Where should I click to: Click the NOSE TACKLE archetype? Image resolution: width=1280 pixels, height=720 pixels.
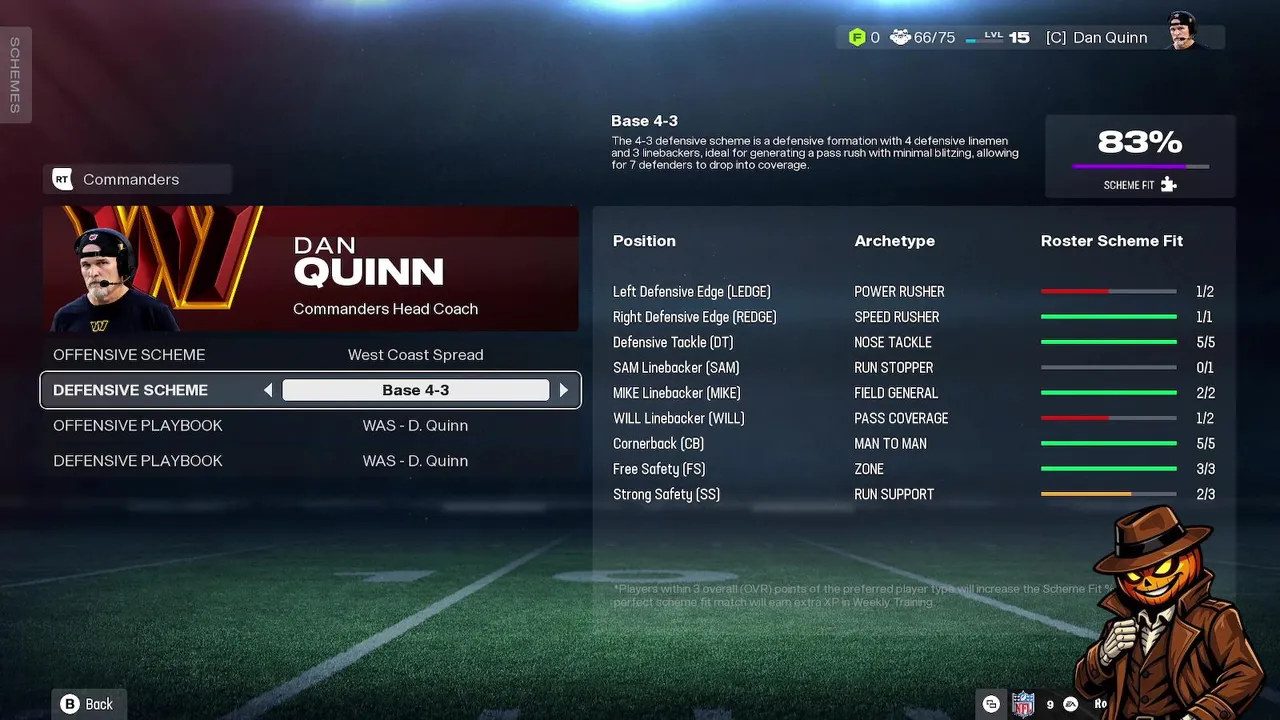coord(893,342)
